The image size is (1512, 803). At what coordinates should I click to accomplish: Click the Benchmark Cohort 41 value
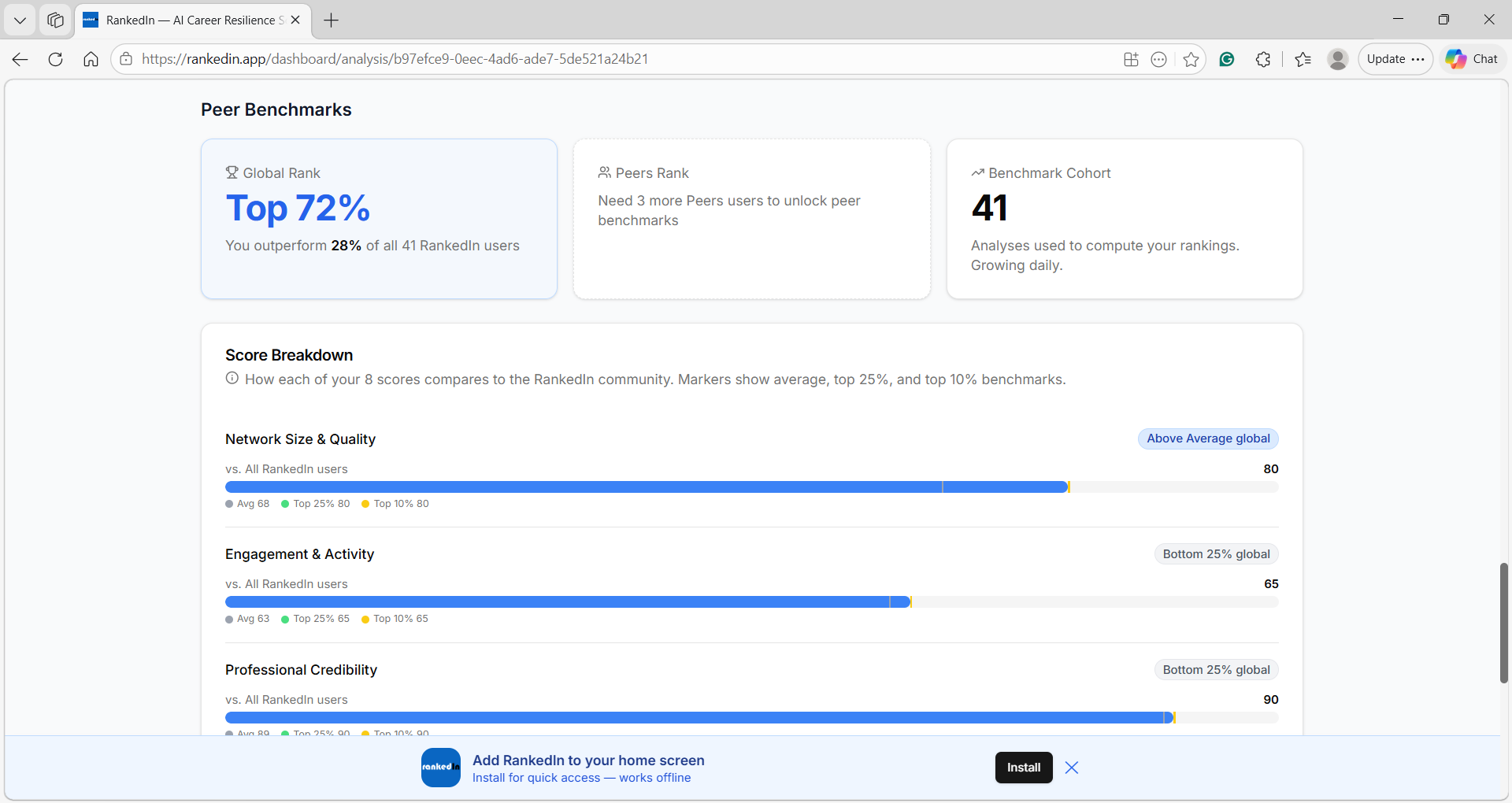coord(989,208)
